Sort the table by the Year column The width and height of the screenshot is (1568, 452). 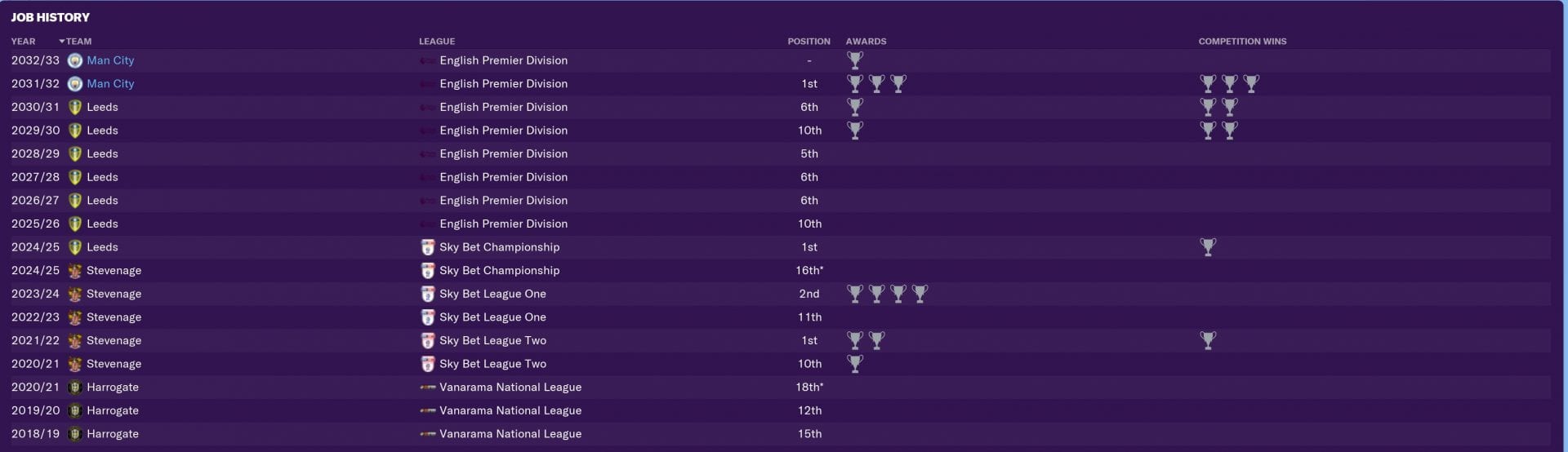(x=23, y=42)
